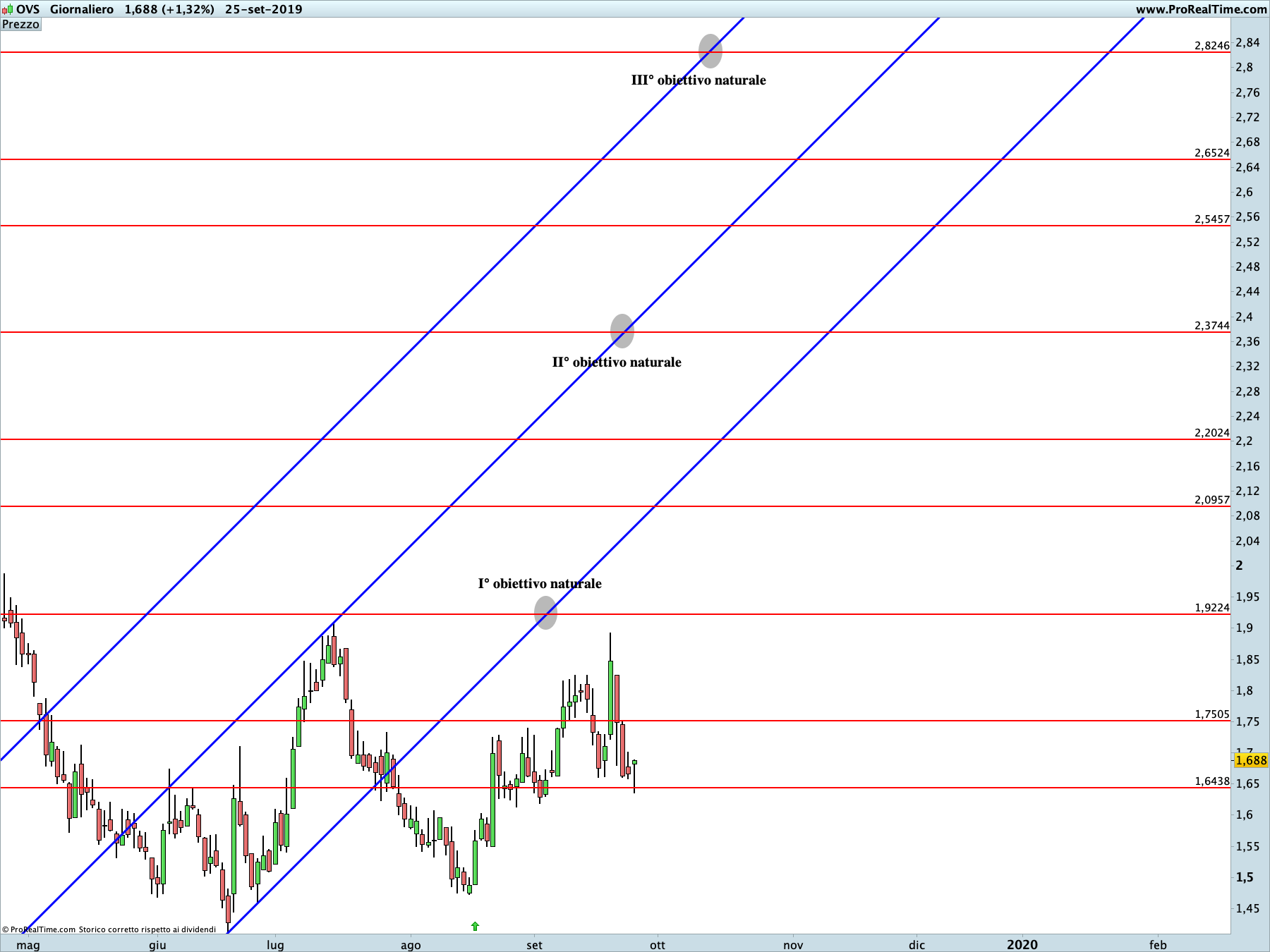Image resolution: width=1270 pixels, height=952 pixels.
Task: Click the lug month label
Action: 275,945
